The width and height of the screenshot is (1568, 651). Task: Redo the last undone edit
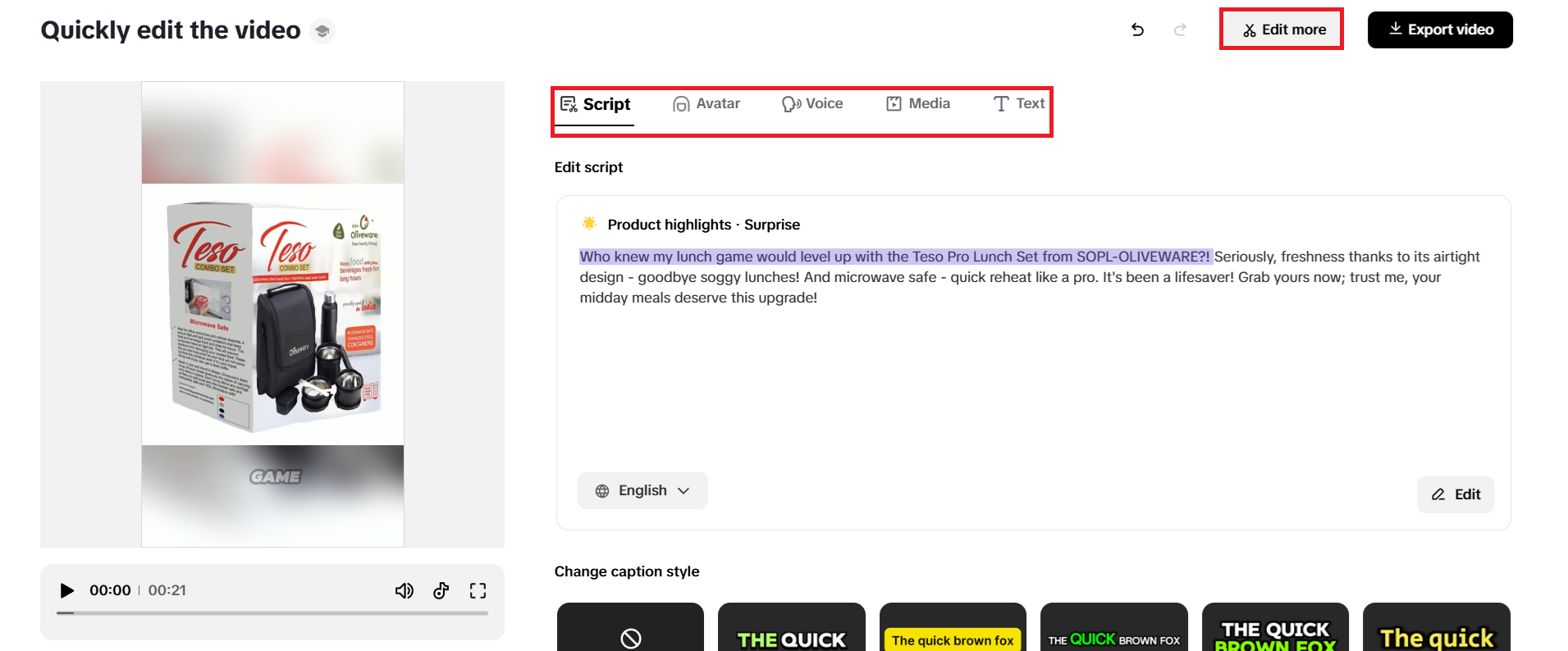pyautogui.click(x=1180, y=30)
